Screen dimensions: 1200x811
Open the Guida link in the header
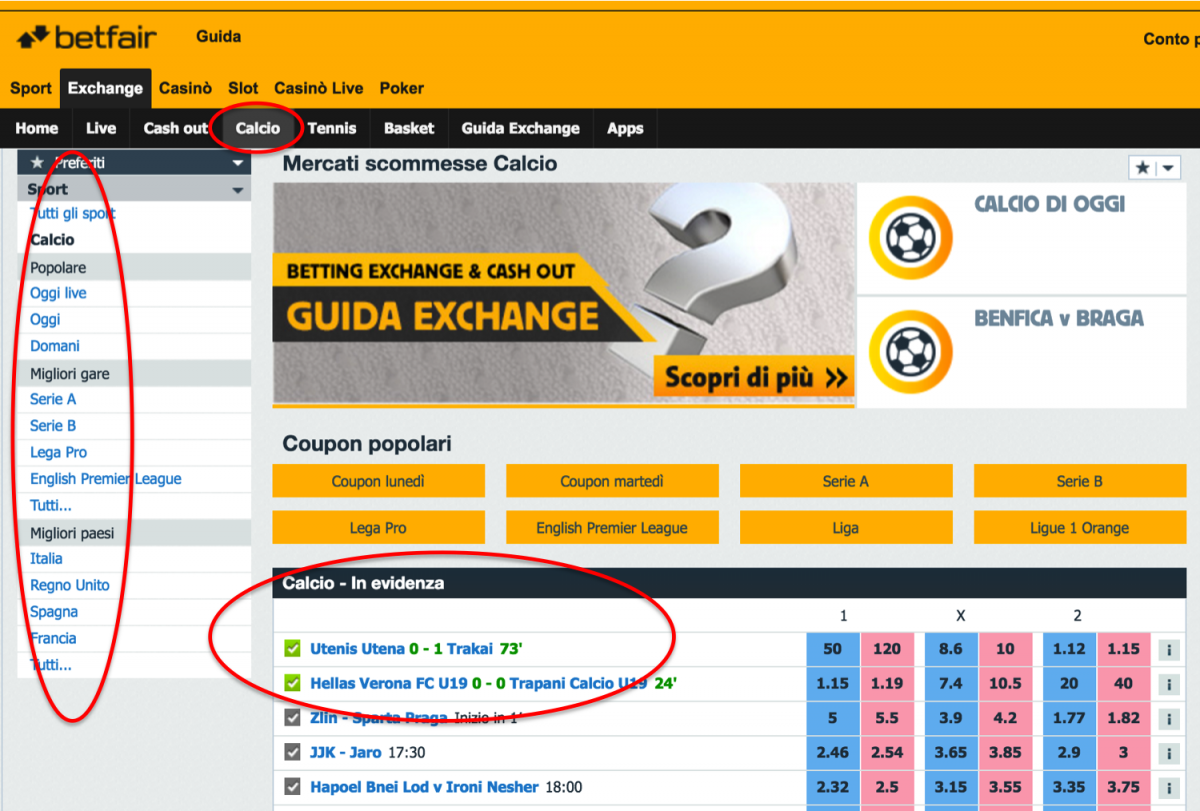coord(218,37)
